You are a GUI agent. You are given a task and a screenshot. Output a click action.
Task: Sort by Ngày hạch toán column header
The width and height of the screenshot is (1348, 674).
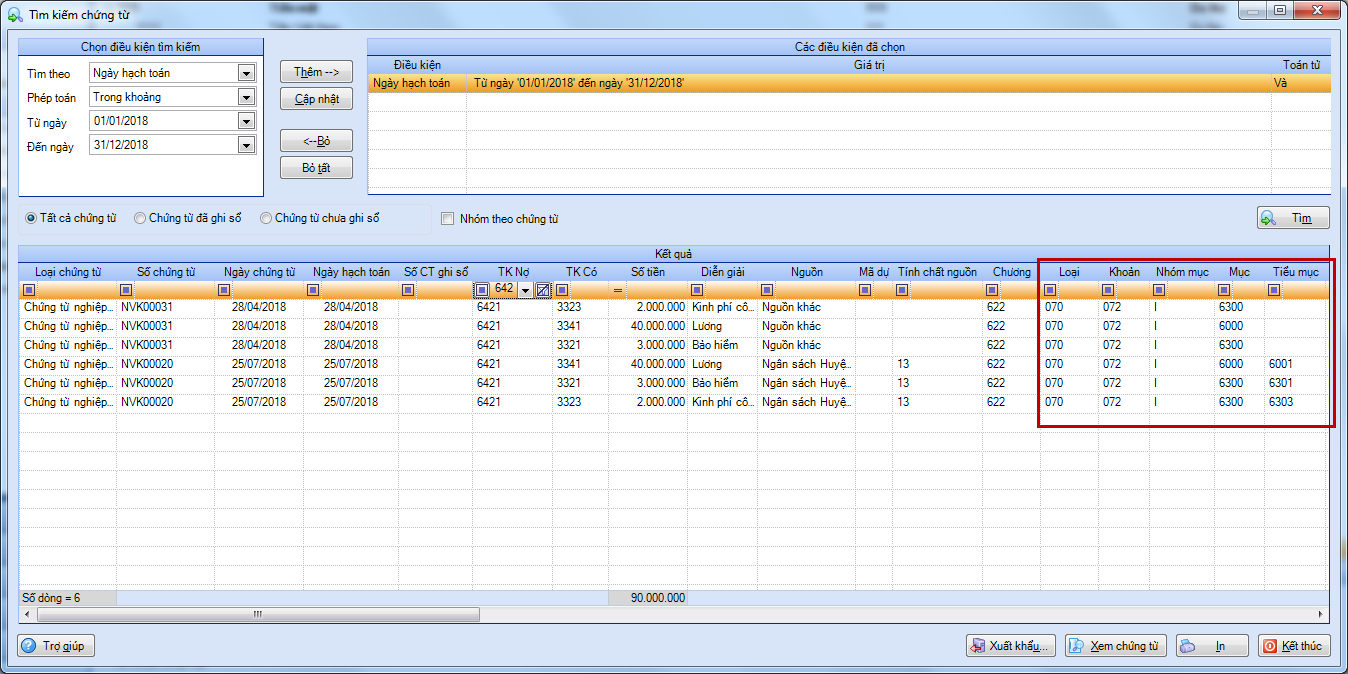[351, 271]
